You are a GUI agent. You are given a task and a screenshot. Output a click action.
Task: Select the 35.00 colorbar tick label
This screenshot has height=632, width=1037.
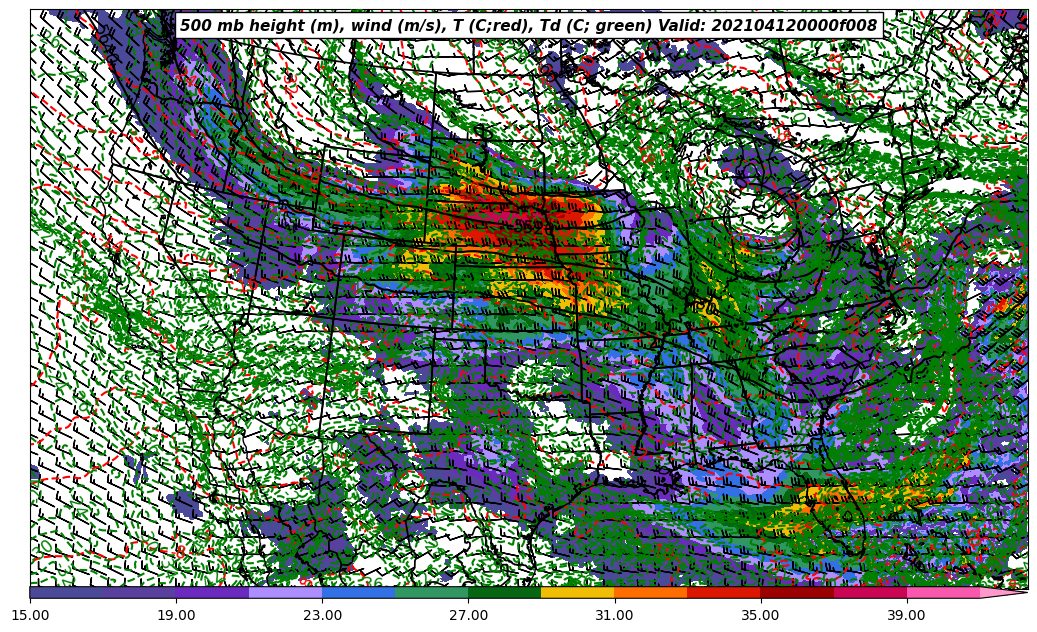(760, 615)
